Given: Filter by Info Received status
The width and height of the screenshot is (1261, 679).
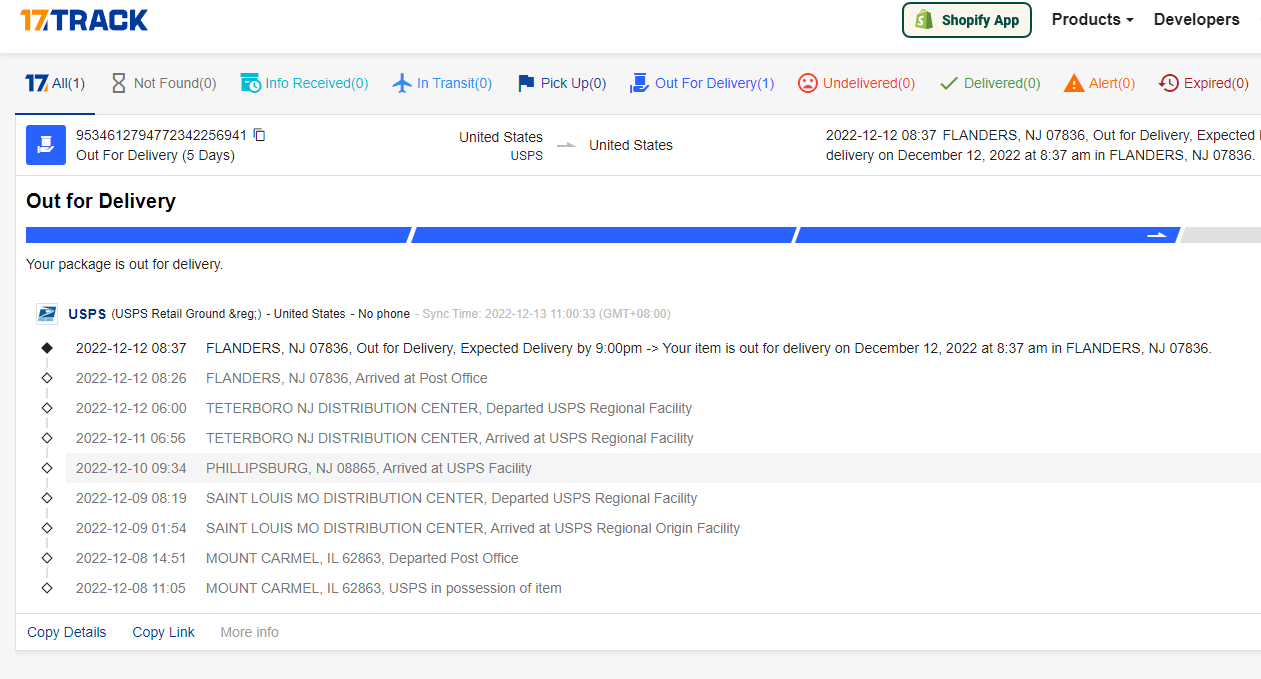Looking at the screenshot, I should (304, 83).
